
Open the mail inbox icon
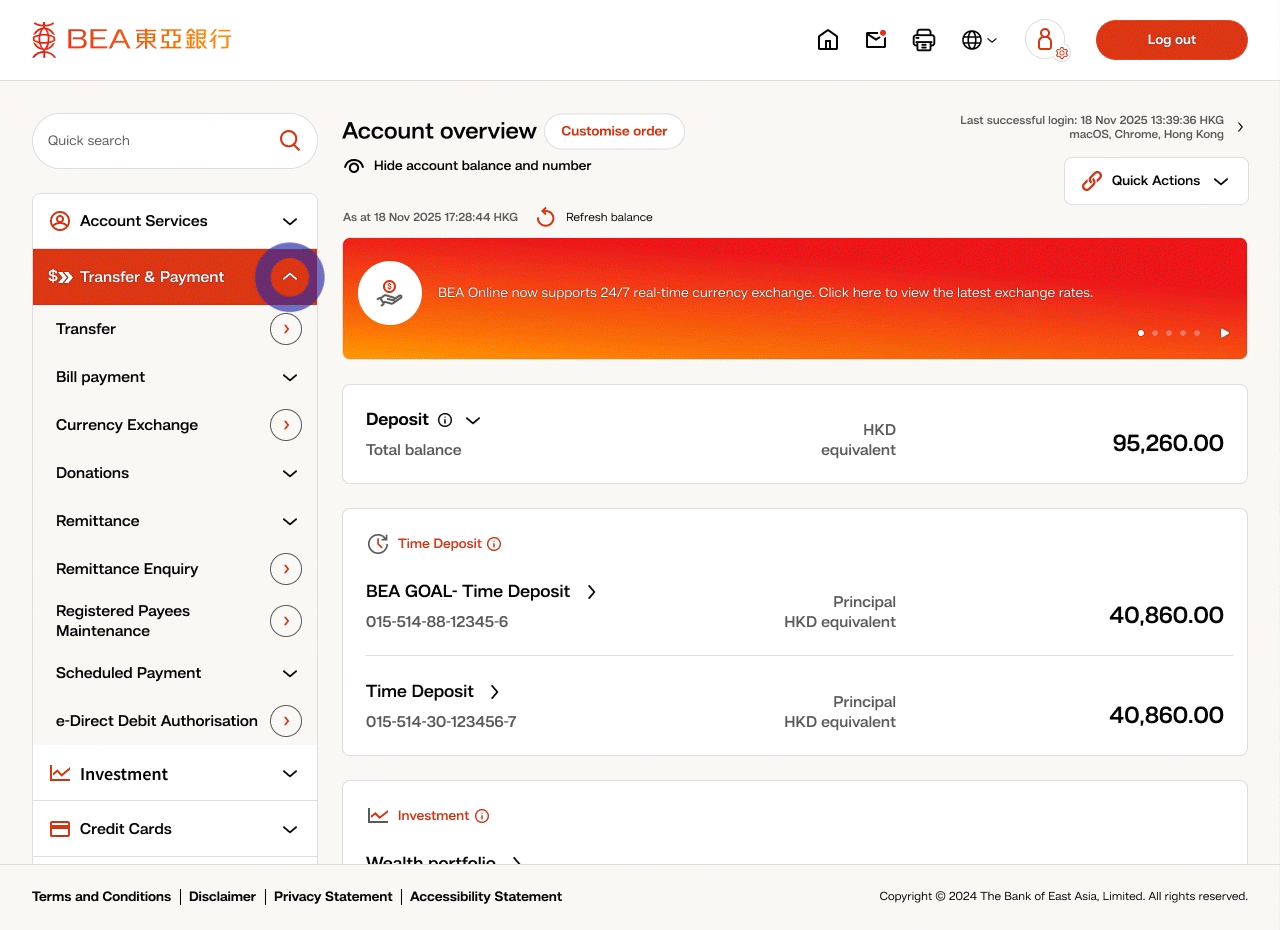[876, 40]
